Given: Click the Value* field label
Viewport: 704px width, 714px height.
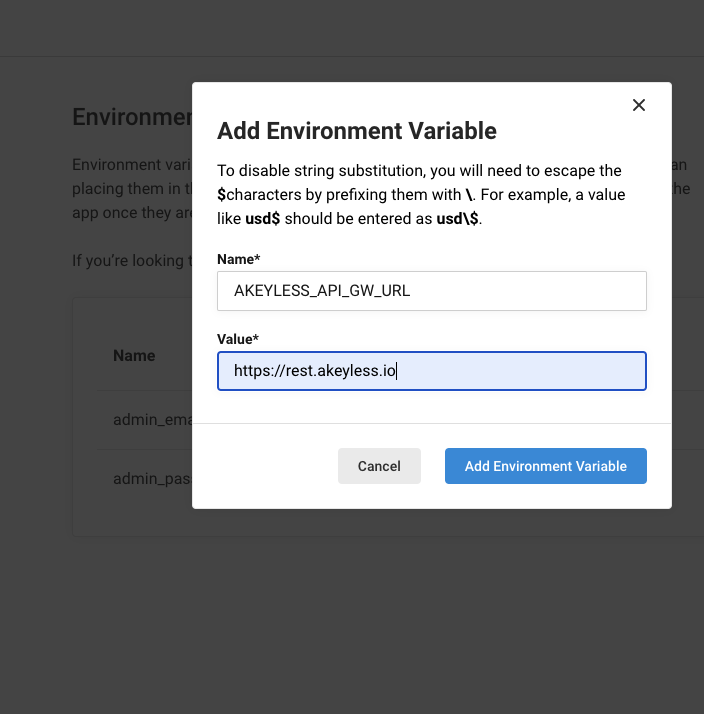Looking at the screenshot, I should pyautogui.click(x=238, y=339).
